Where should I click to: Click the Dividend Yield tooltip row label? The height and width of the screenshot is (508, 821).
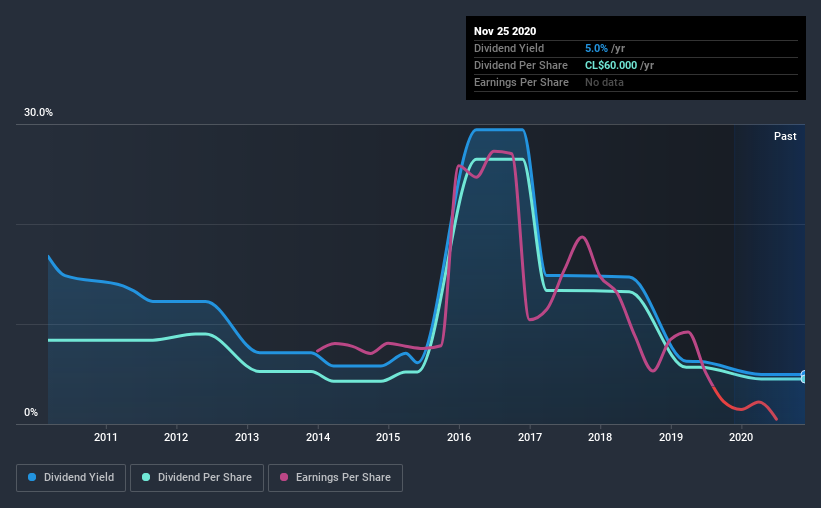click(x=509, y=48)
